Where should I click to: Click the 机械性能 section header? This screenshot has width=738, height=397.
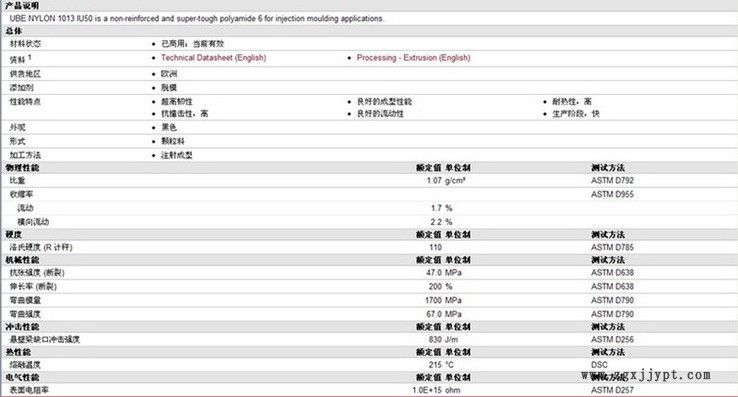coord(22,260)
